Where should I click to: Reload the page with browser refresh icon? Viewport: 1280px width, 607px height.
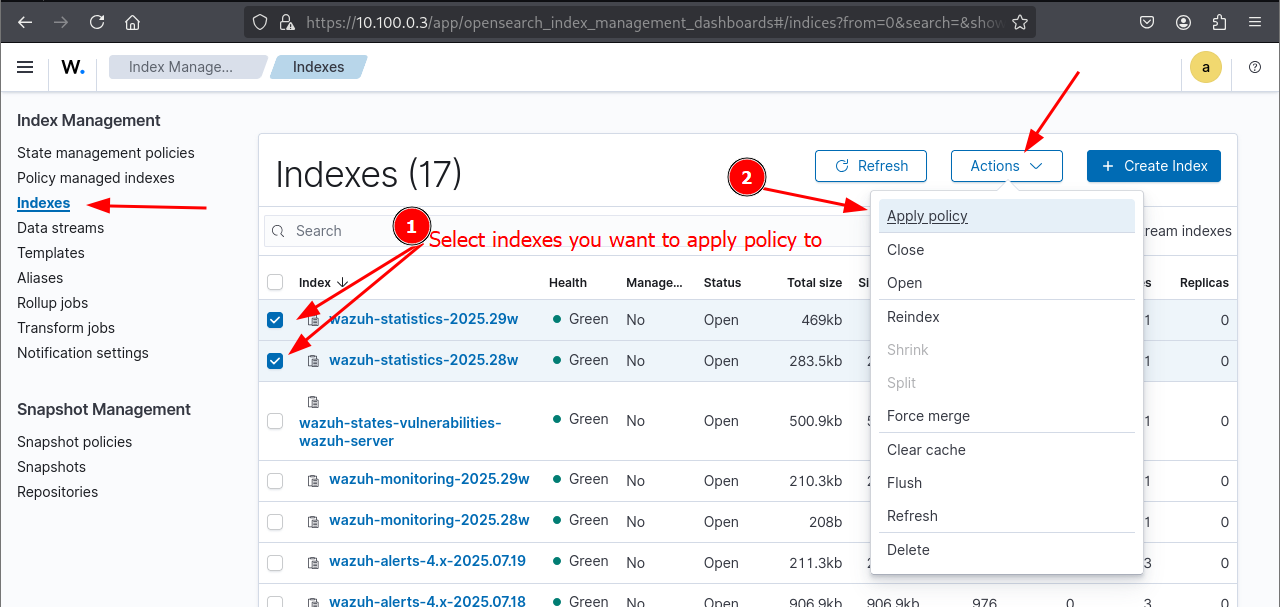click(97, 22)
